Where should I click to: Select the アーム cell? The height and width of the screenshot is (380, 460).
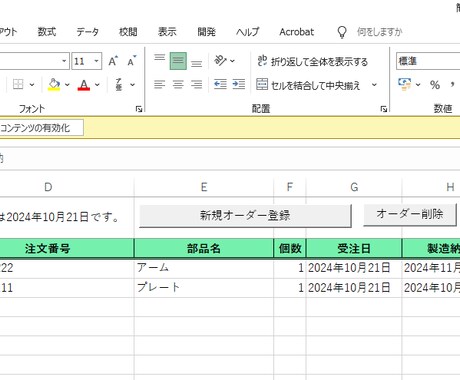pyautogui.click(x=204, y=268)
